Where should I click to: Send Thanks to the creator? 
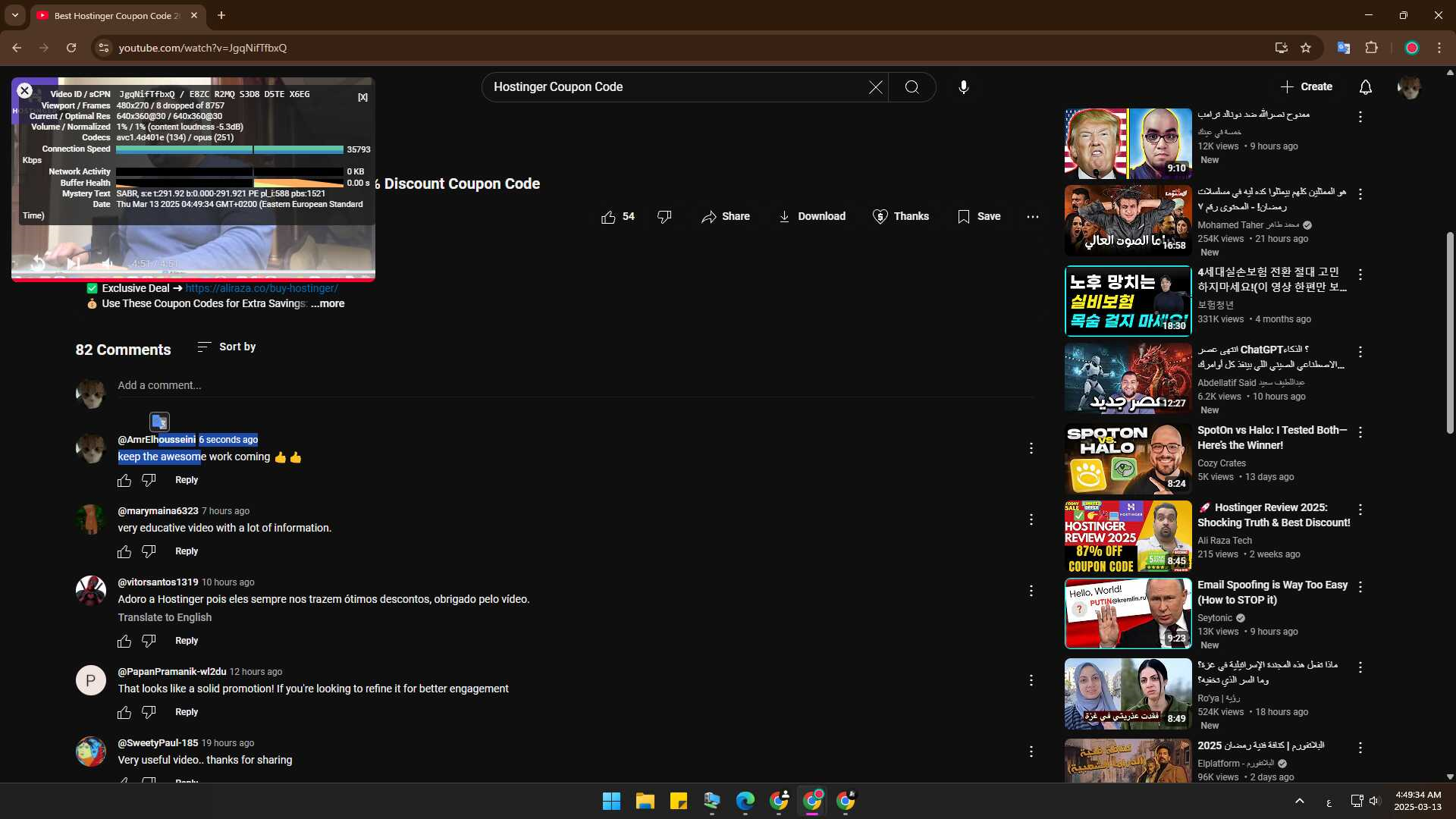tap(900, 217)
